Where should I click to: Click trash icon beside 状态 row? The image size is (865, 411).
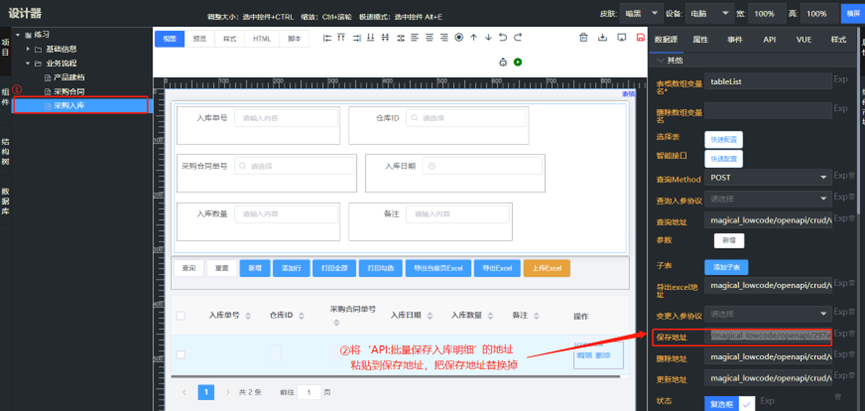click(x=838, y=396)
